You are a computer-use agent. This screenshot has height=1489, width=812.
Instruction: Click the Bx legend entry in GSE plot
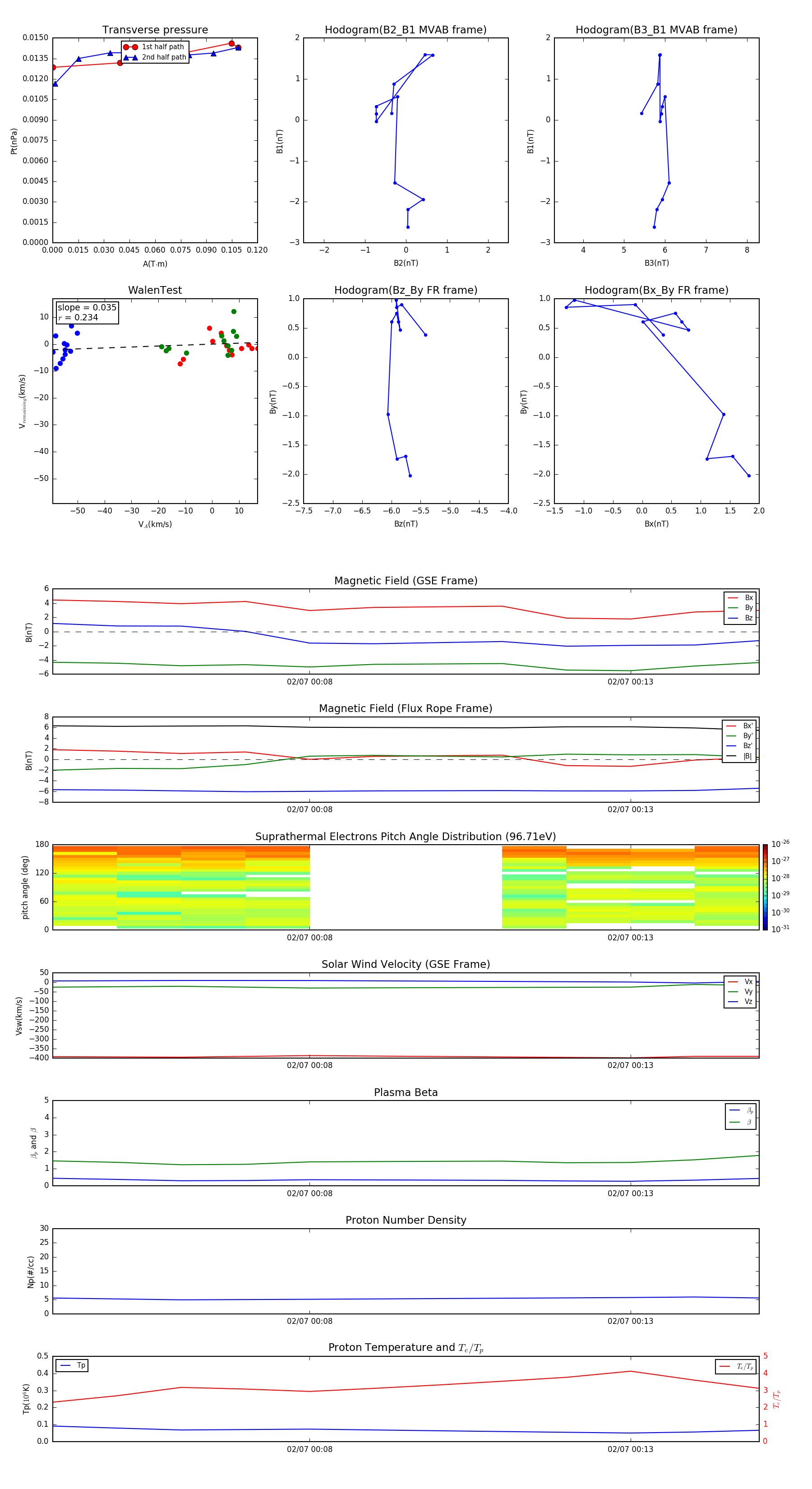[x=740, y=598]
